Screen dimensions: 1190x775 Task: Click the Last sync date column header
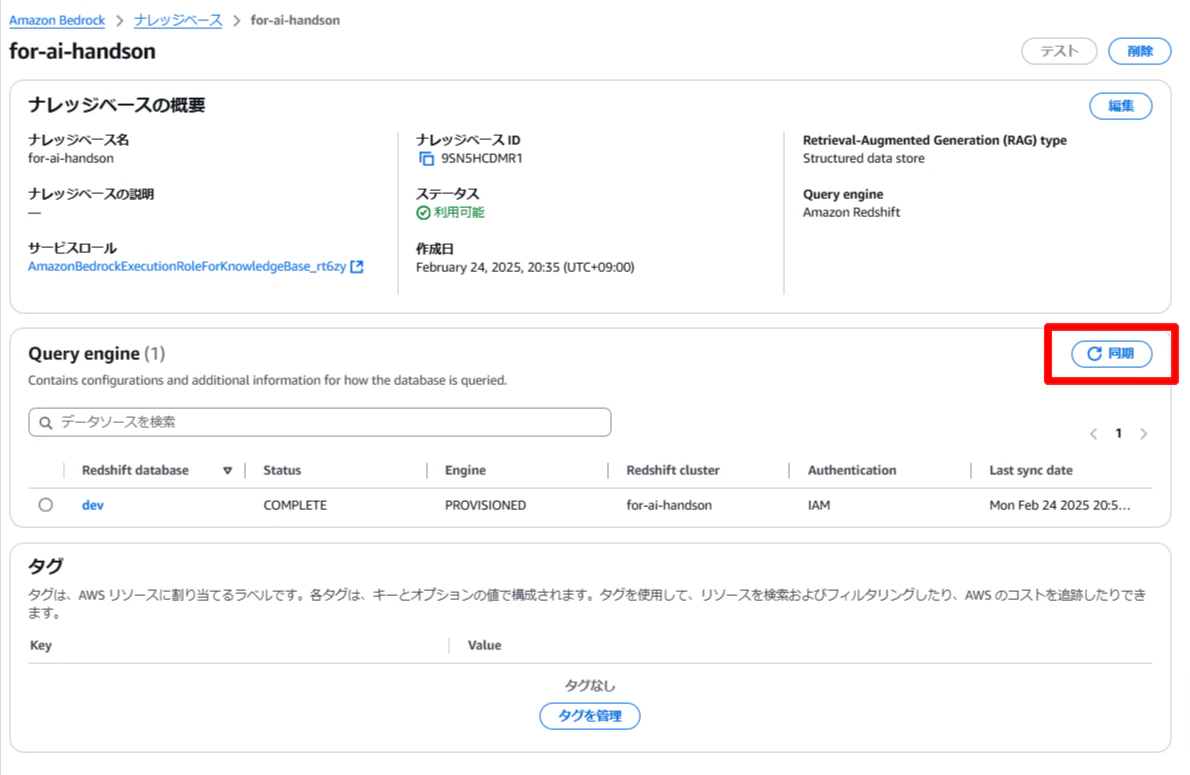1031,470
